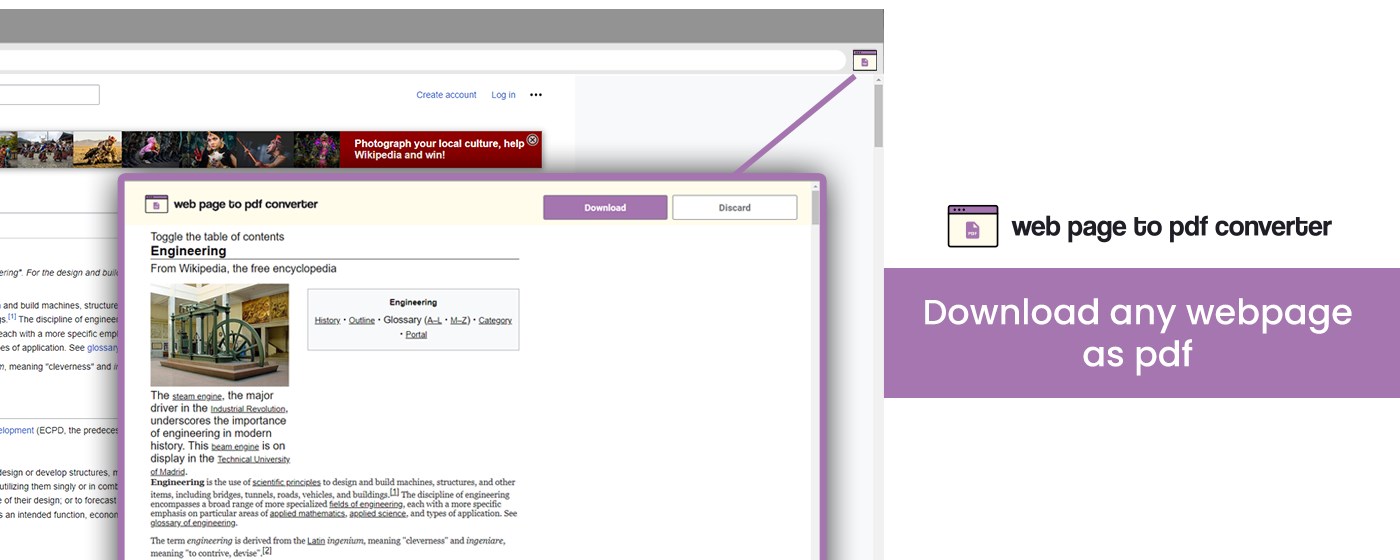Screen dimensions: 1400x560
Task: Open the Create account link
Action: [446, 95]
